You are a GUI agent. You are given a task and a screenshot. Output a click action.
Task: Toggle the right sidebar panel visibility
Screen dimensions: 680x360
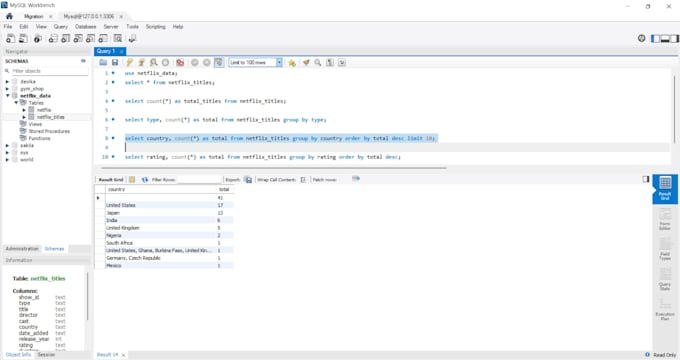coord(675,39)
